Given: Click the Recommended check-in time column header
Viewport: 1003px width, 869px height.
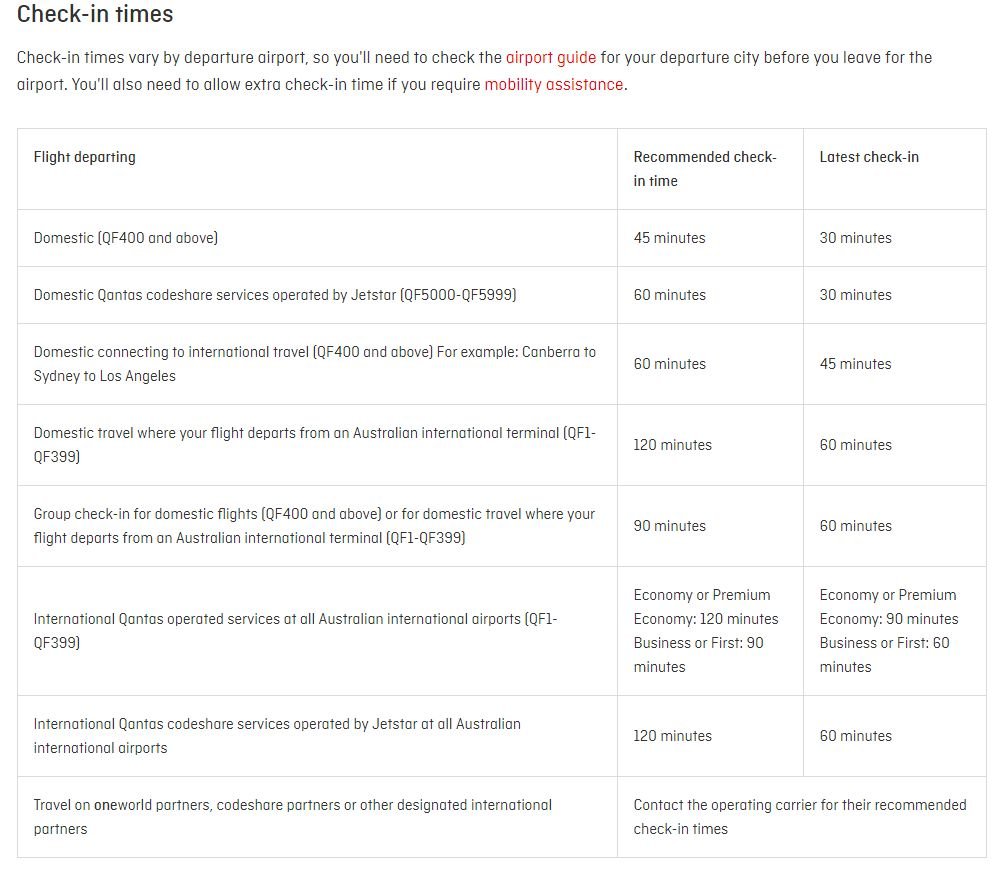Looking at the screenshot, I should [704, 169].
